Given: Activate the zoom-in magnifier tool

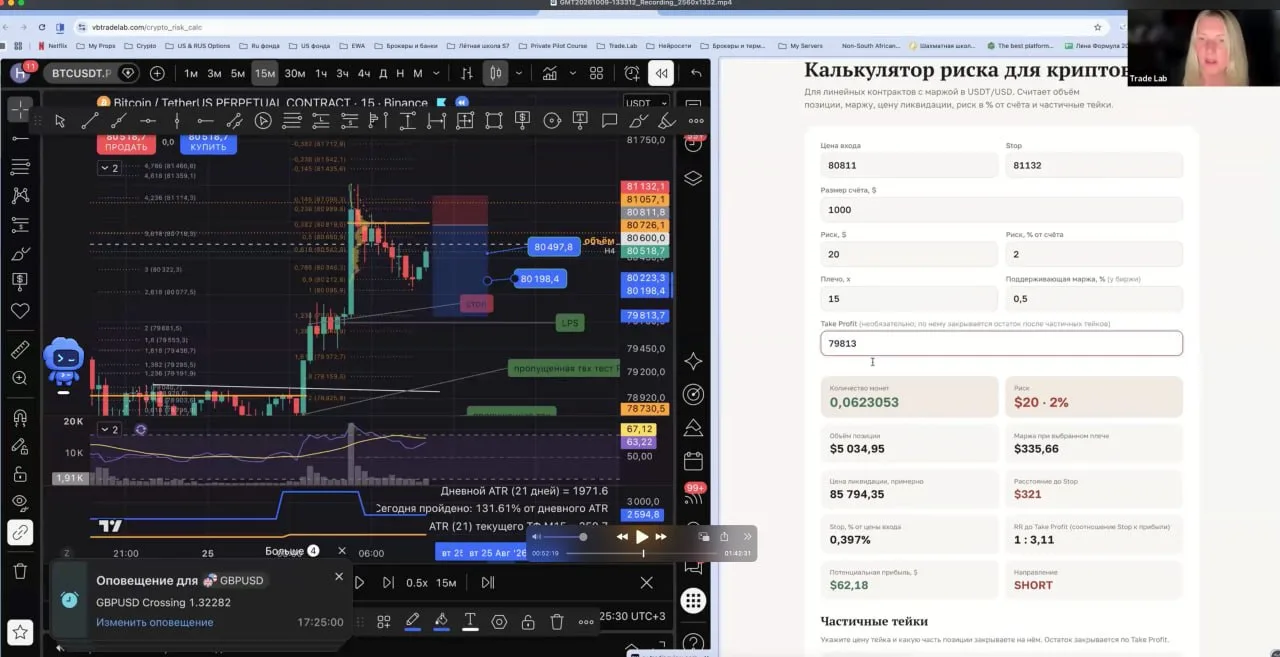Looking at the screenshot, I should (x=20, y=378).
